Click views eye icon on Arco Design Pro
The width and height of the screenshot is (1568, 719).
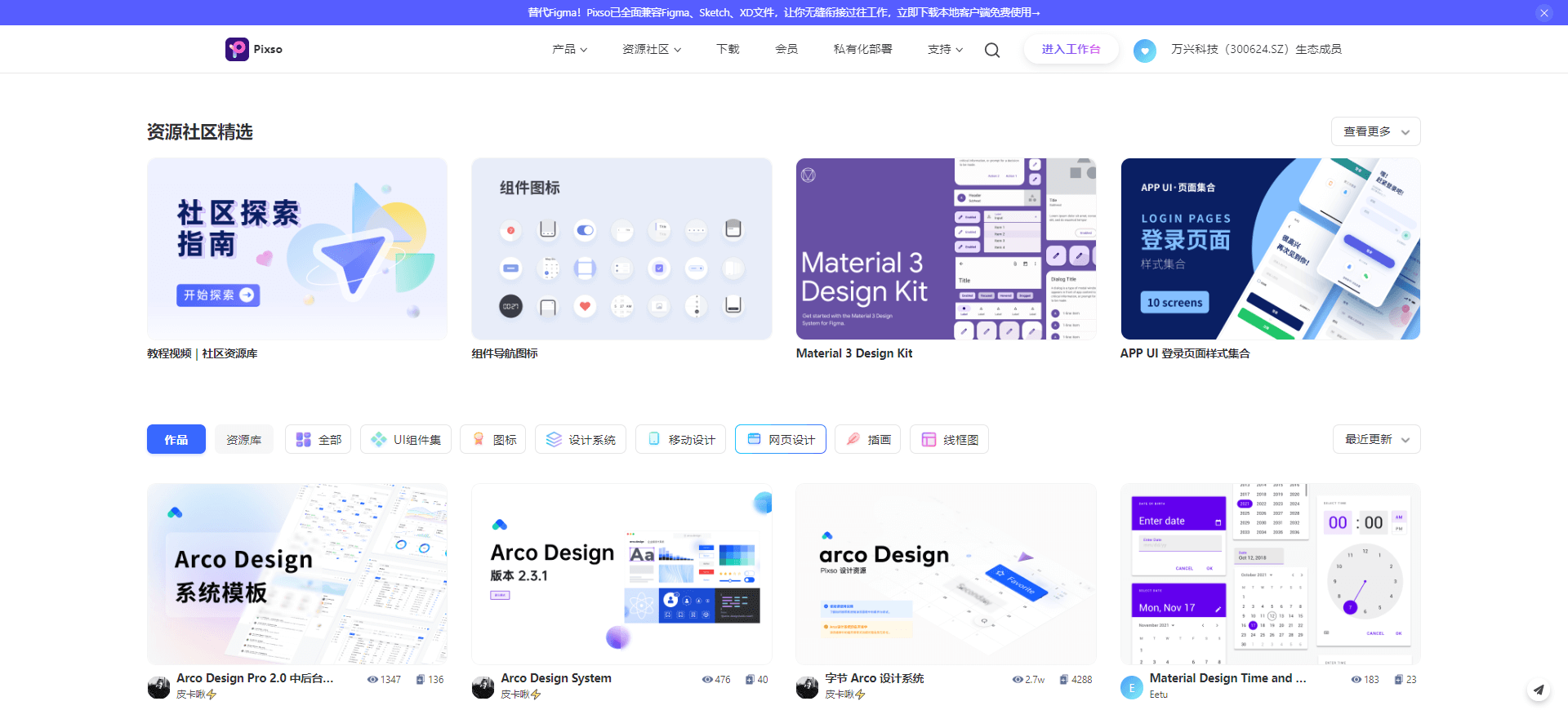[x=372, y=679]
